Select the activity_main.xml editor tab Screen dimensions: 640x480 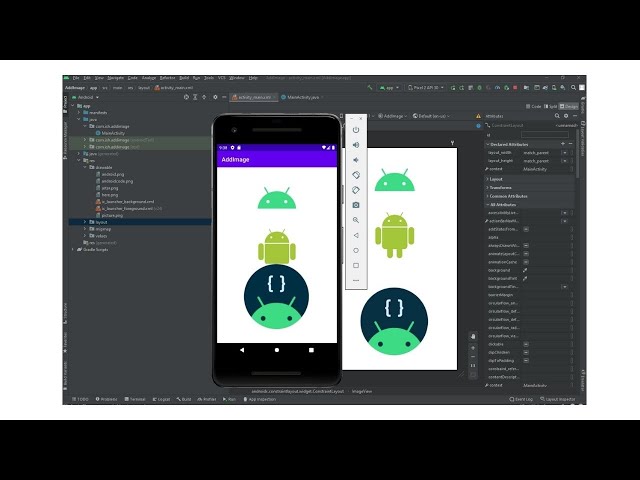click(x=254, y=97)
